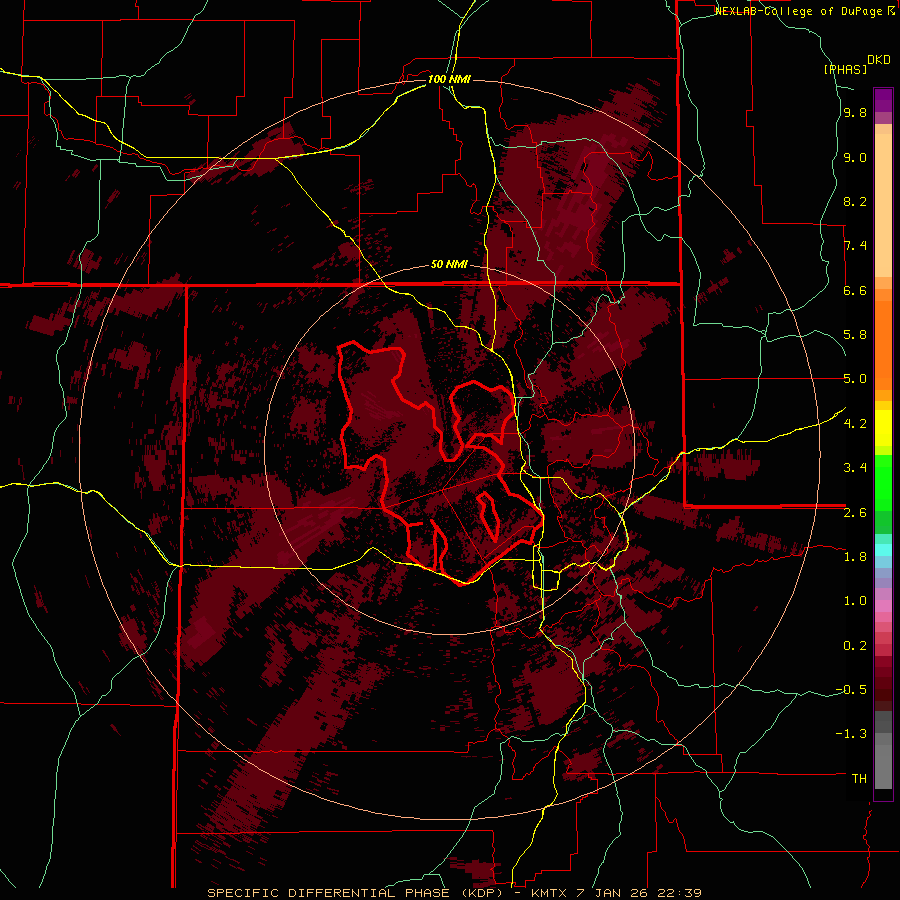900x900 pixels.
Task: Click the [PHAS] unit label
Action: pyautogui.click(x=845, y=69)
